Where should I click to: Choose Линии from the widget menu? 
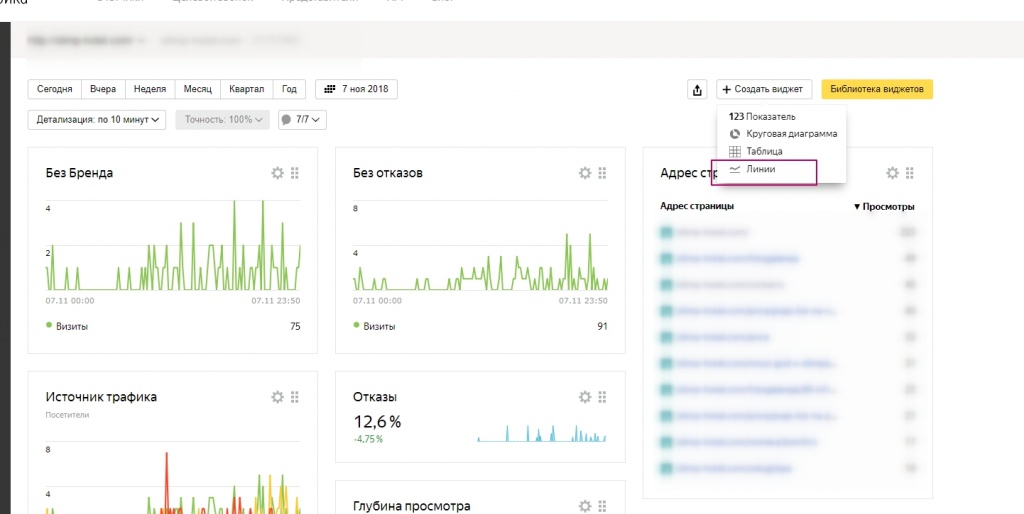(761, 170)
